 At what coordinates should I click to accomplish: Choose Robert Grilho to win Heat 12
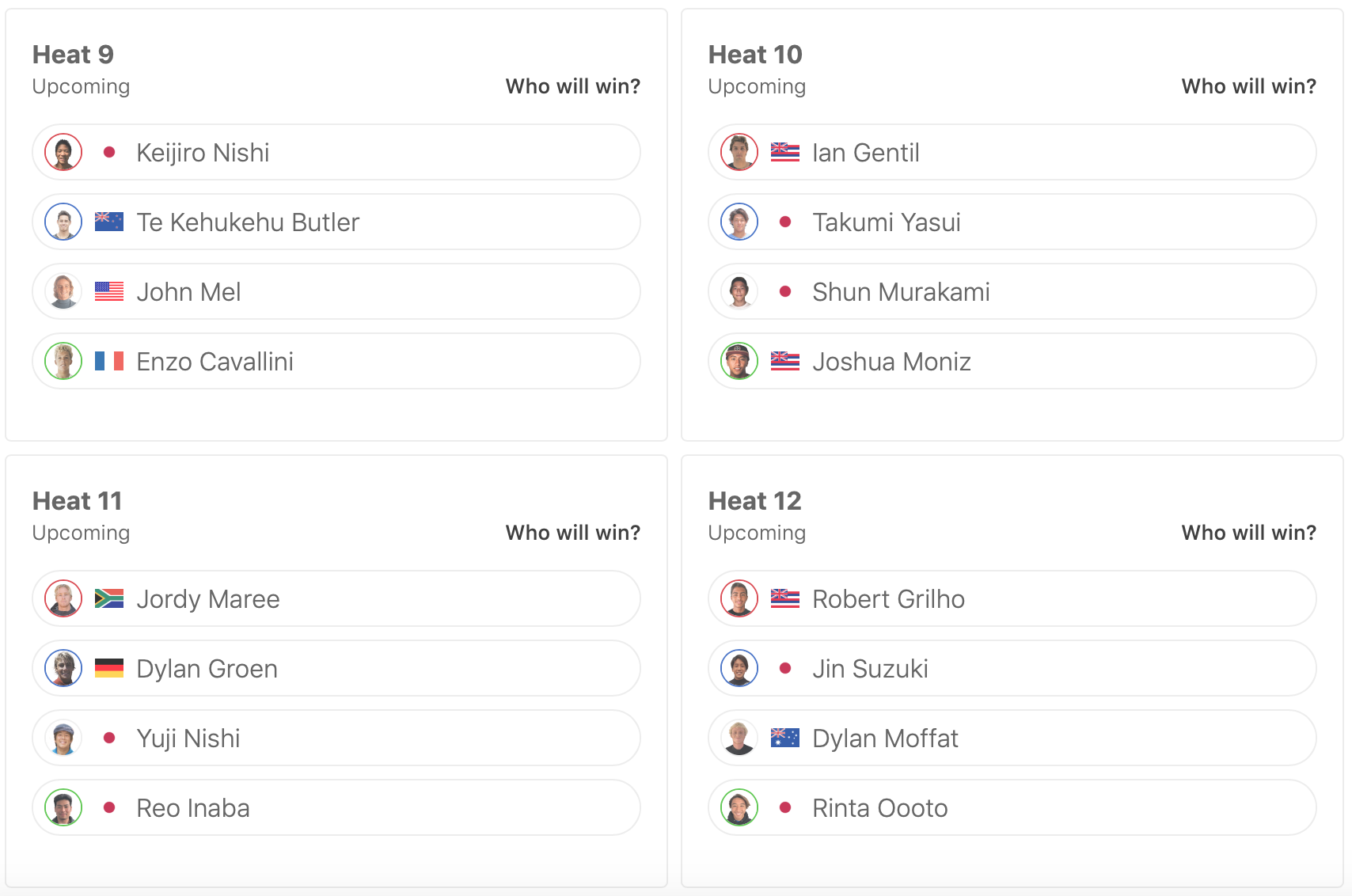(x=1012, y=598)
